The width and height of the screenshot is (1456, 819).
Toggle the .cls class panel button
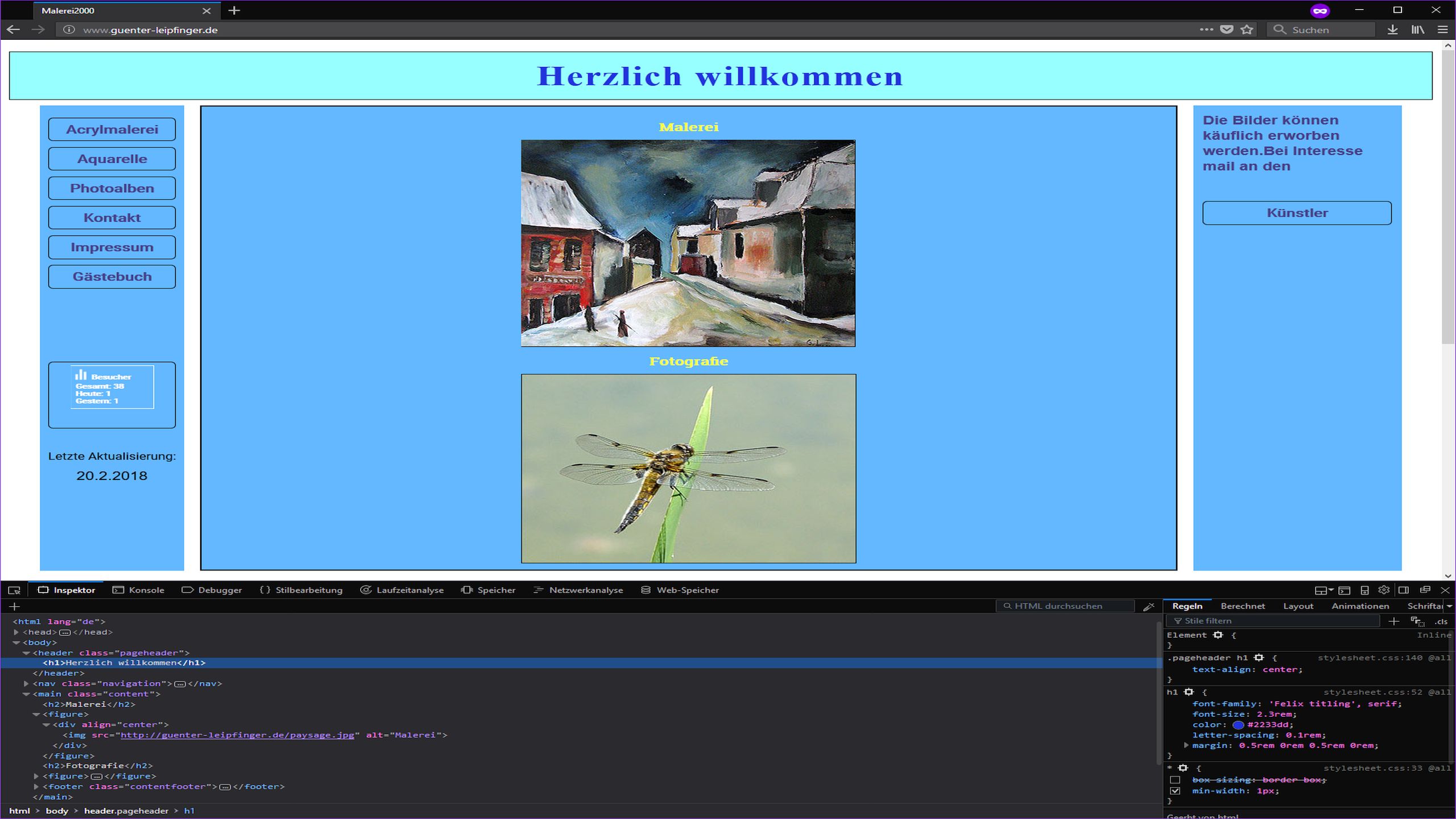[1441, 622]
